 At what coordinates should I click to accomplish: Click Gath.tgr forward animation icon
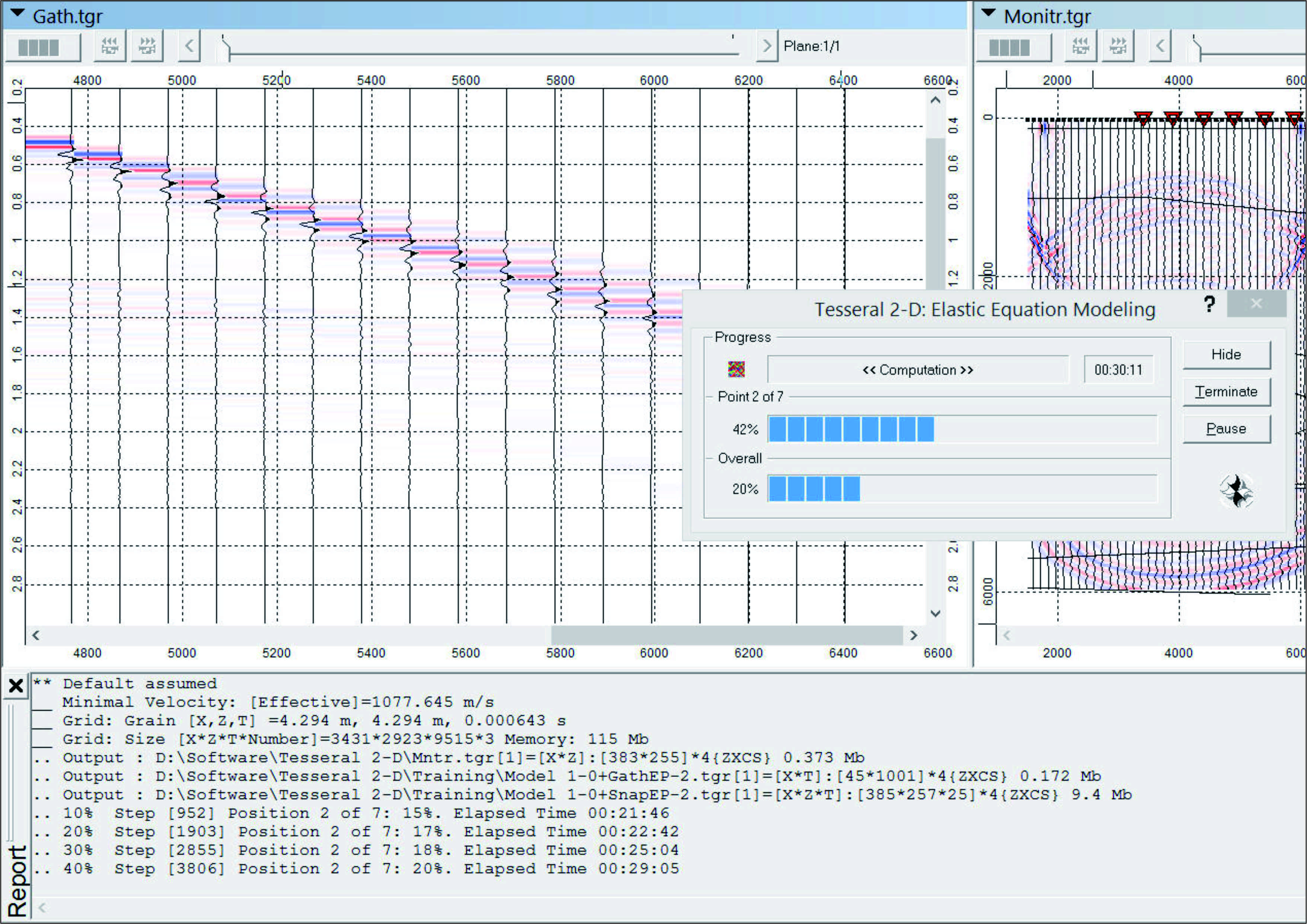pos(147,46)
